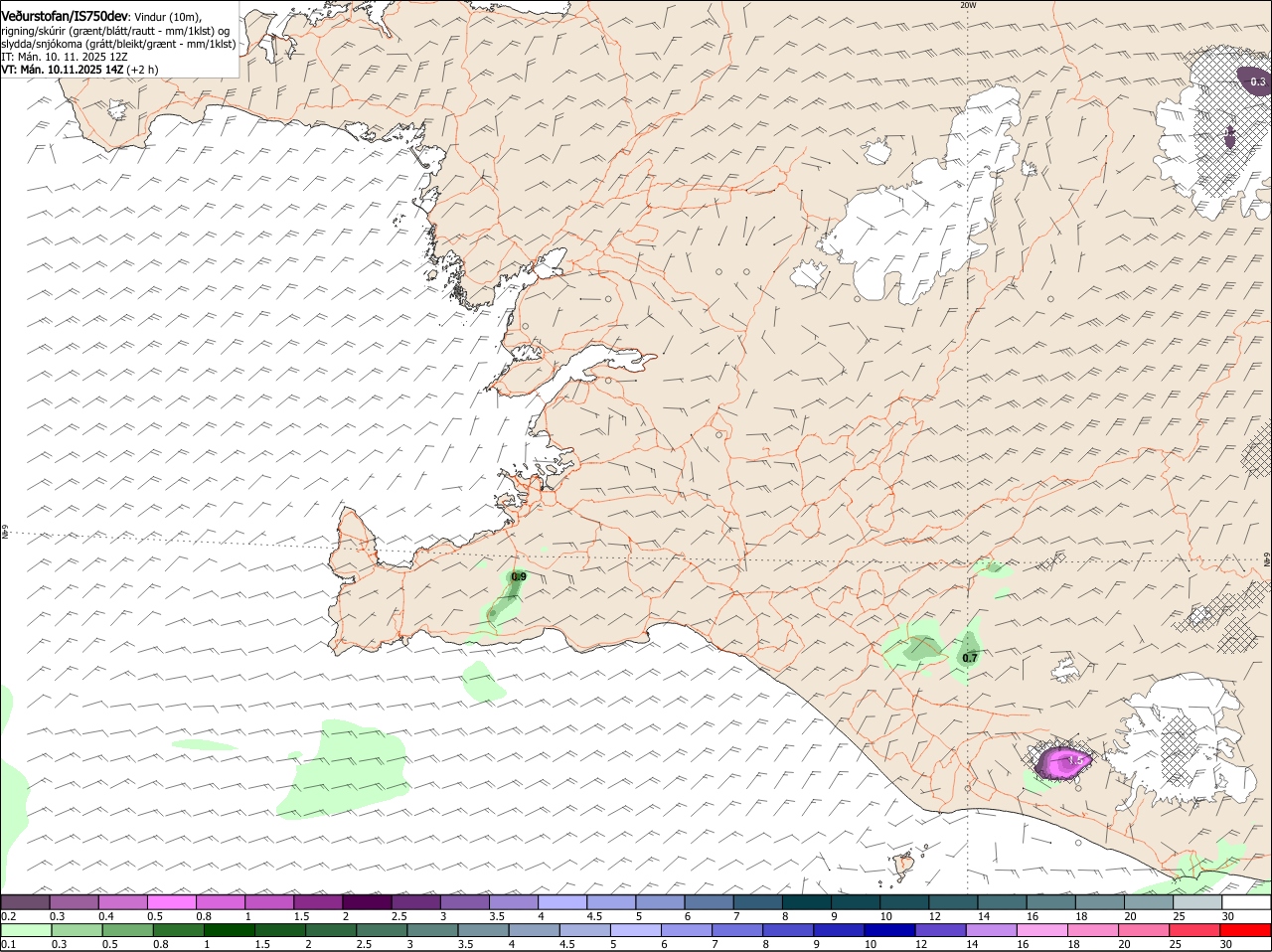Click the 30 label in the upper snow legend
Viewport: 1272px width, 952px height.
click(x=1228, y=916)
